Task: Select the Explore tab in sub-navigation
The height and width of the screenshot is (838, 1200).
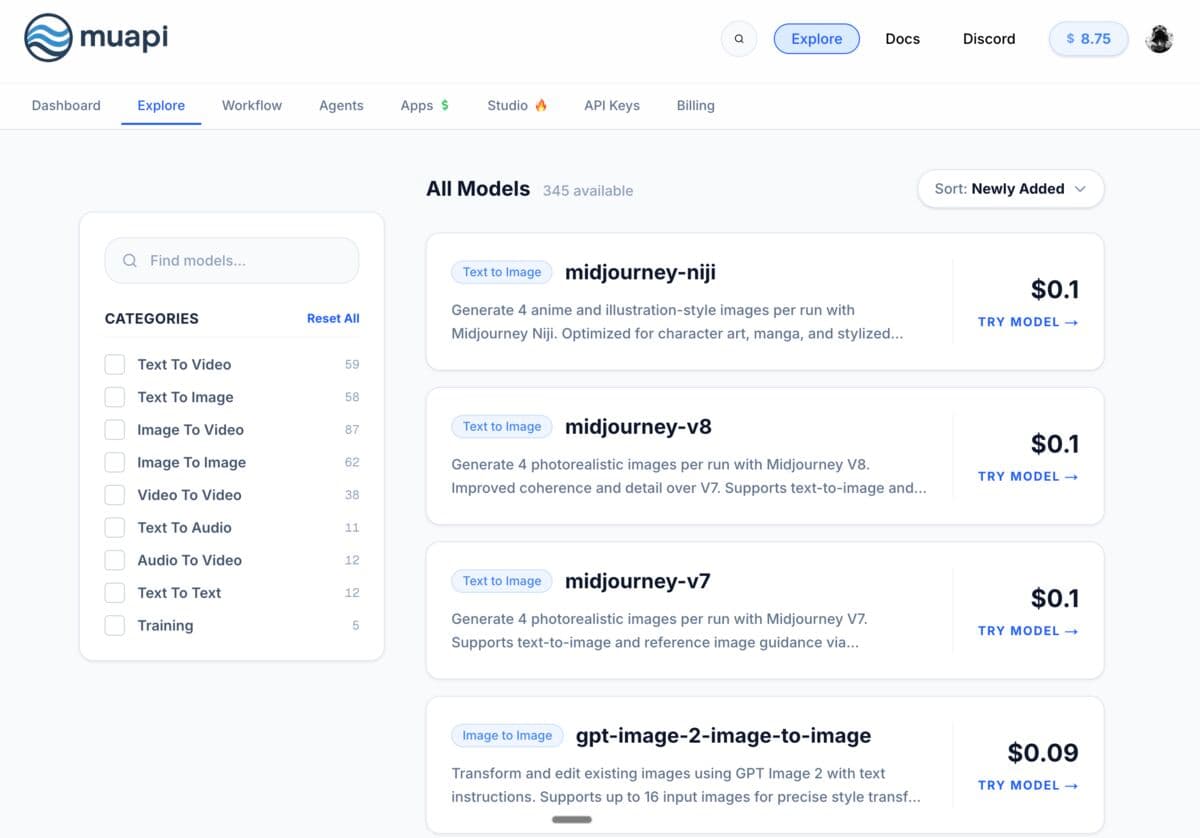Action: [x=161, y=105]
